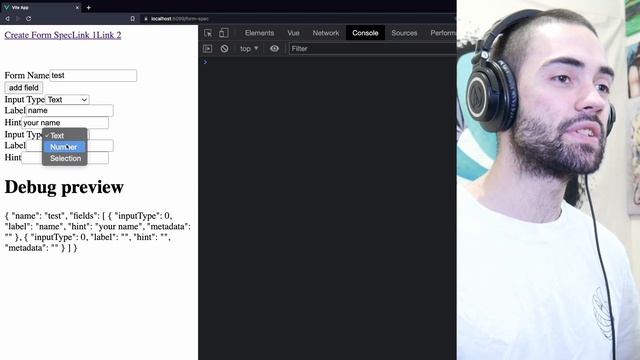Click the bookmark icon in the address bar
Image resolution: width=640 pixels, height=360 pixels.
pyautogui.click(x=133, y=19)
